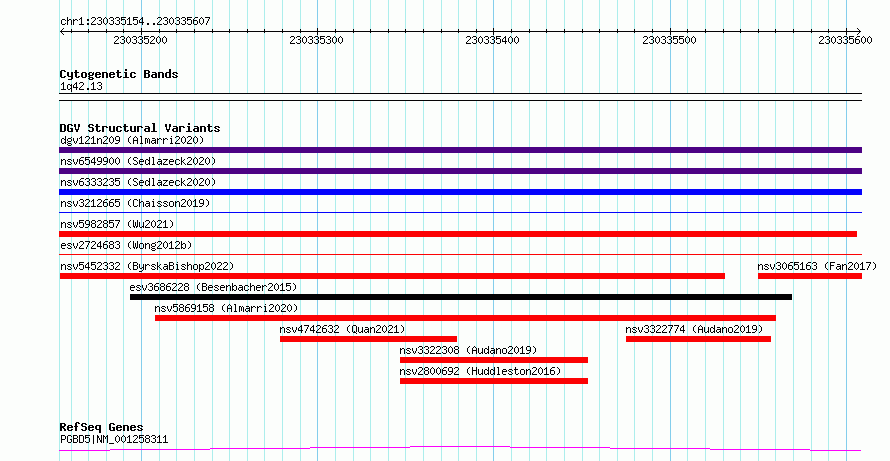
Task: Click the PGBD5|NM_001258311 gene label
Action: 114,439
